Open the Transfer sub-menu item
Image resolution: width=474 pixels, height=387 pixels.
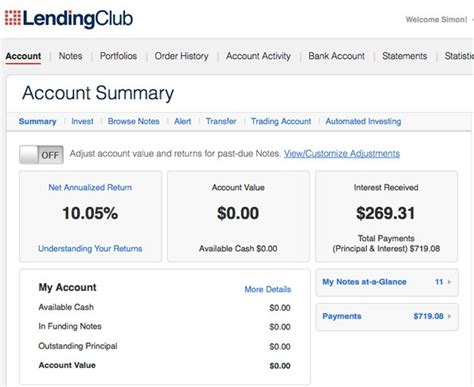click(x=221, y=121)
